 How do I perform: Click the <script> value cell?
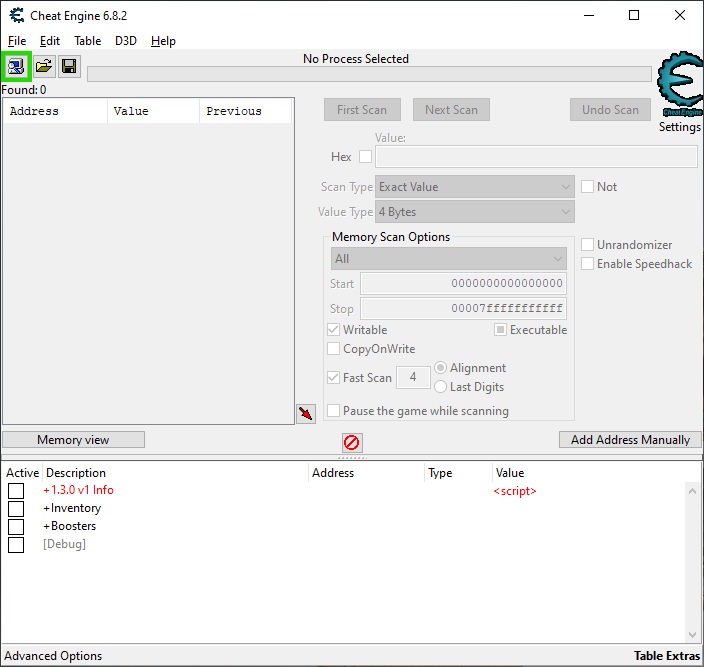click(x=515, y=491)
